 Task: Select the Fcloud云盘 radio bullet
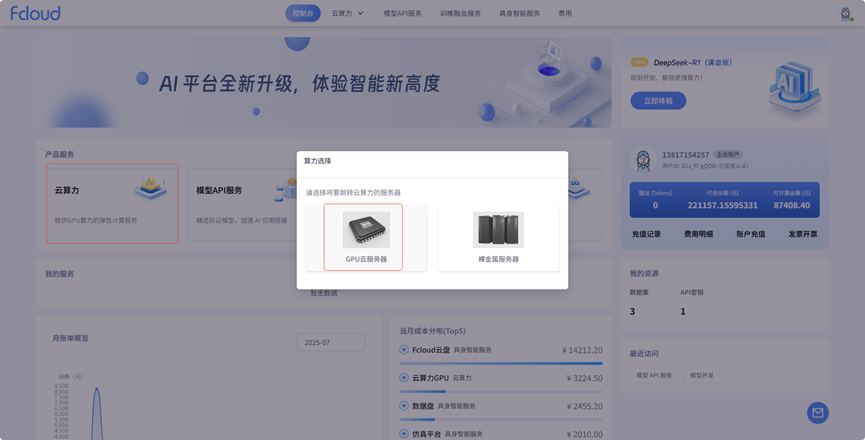(404, 350)
